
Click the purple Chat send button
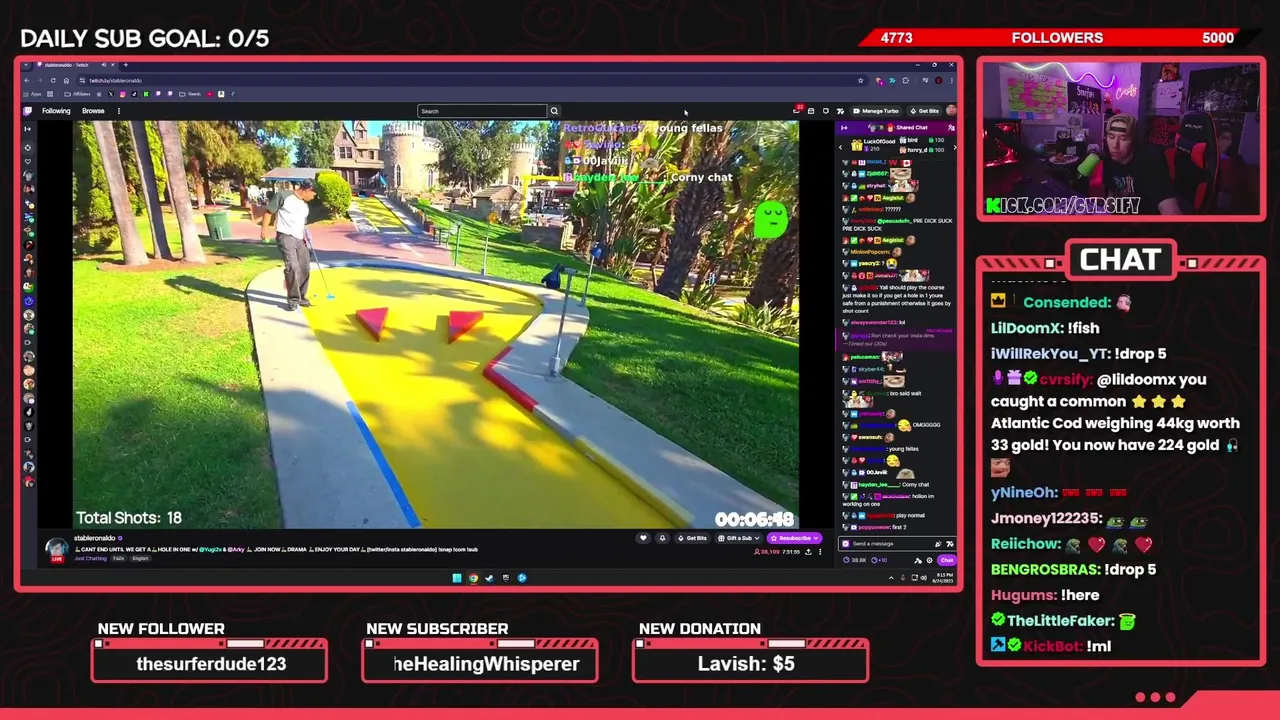[947, 560]
